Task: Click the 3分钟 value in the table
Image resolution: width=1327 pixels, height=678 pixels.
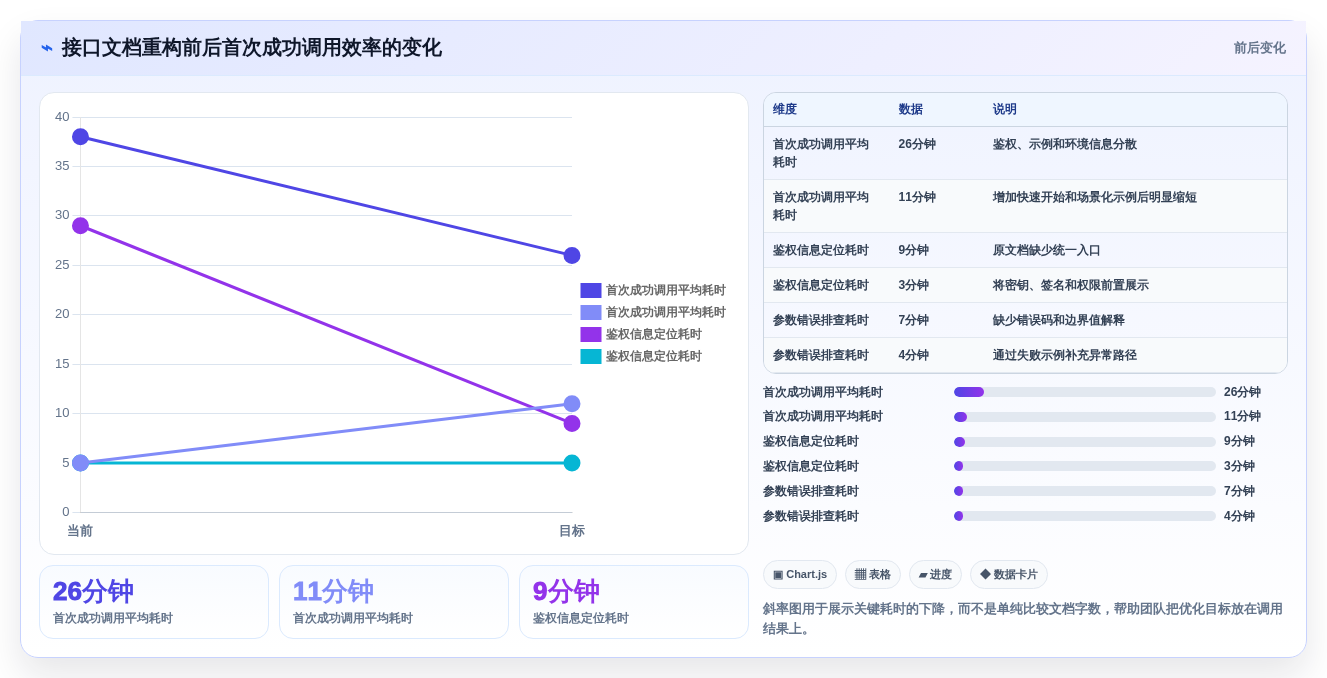Action: click(x=914, y=285)
